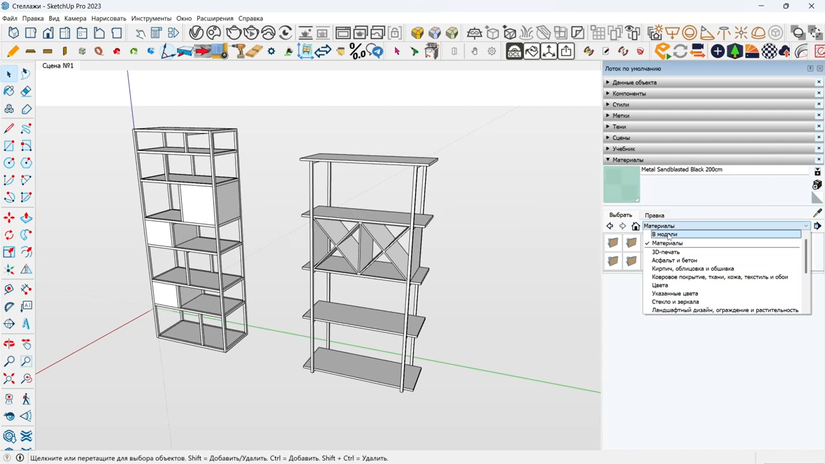Screen dimensions: 825x464
Task: Switch to Iso view cube icon
Action: point(14,33)
